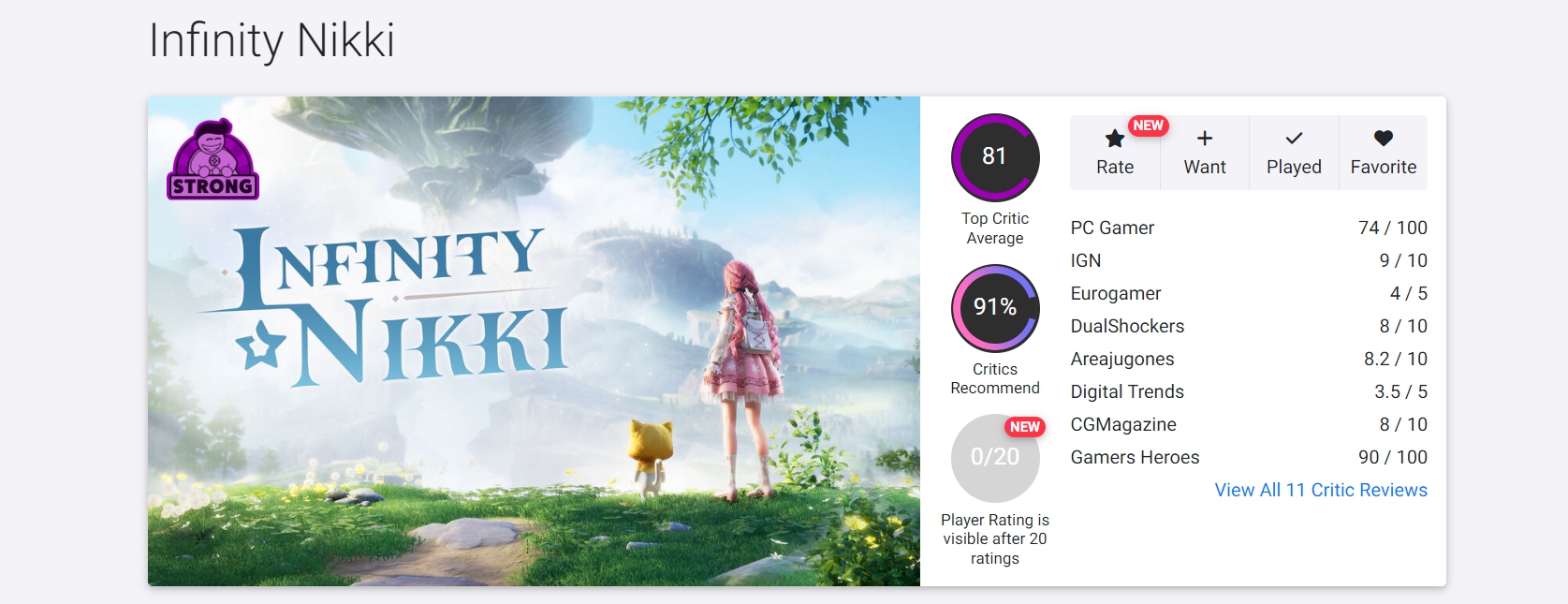Click the 91% Critics Recommend circle
Viewport: 1568px width, 604px height.
(995, 308)
